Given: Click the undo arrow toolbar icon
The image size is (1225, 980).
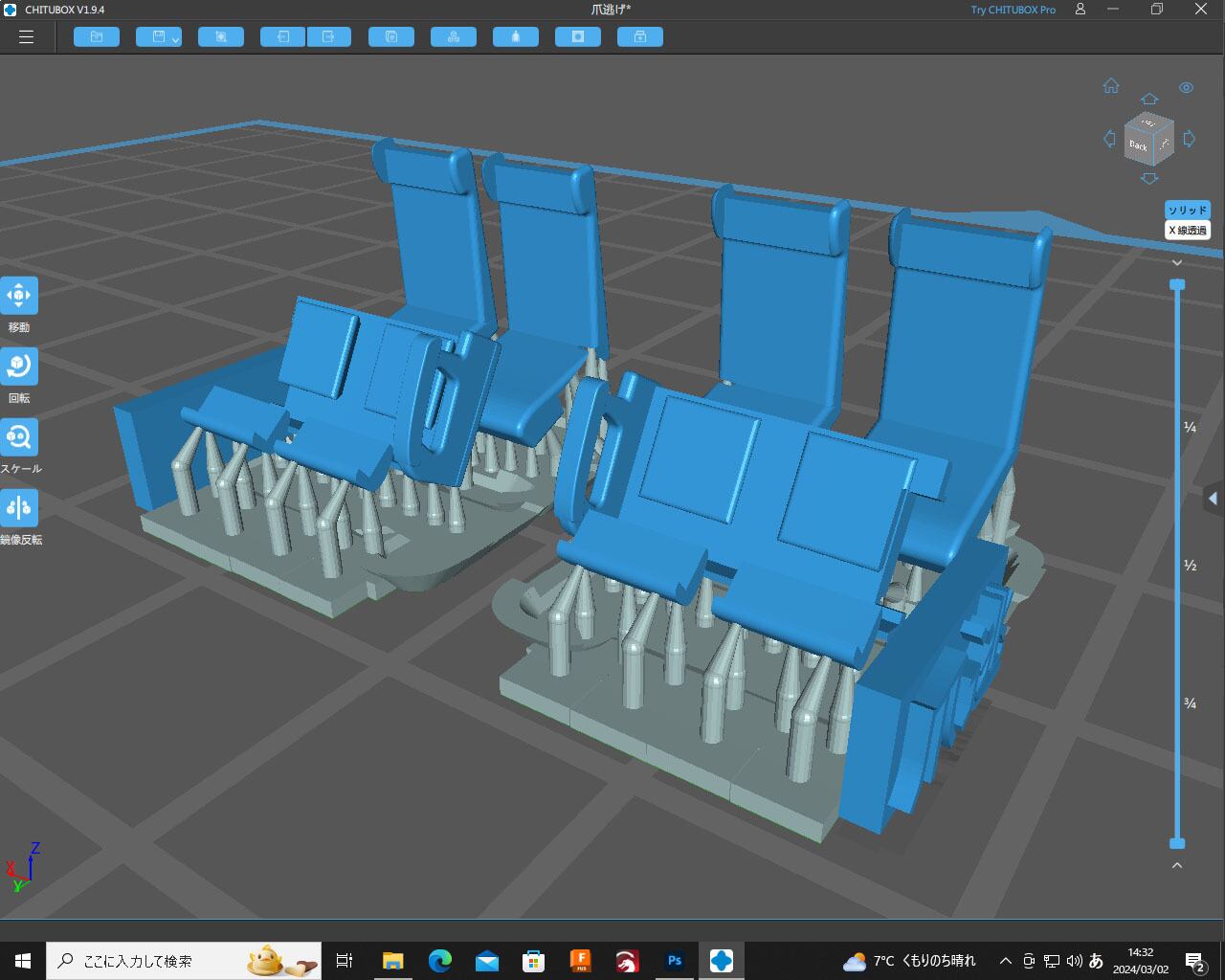Looking at the screenshot, I should (x=283, y=37).
